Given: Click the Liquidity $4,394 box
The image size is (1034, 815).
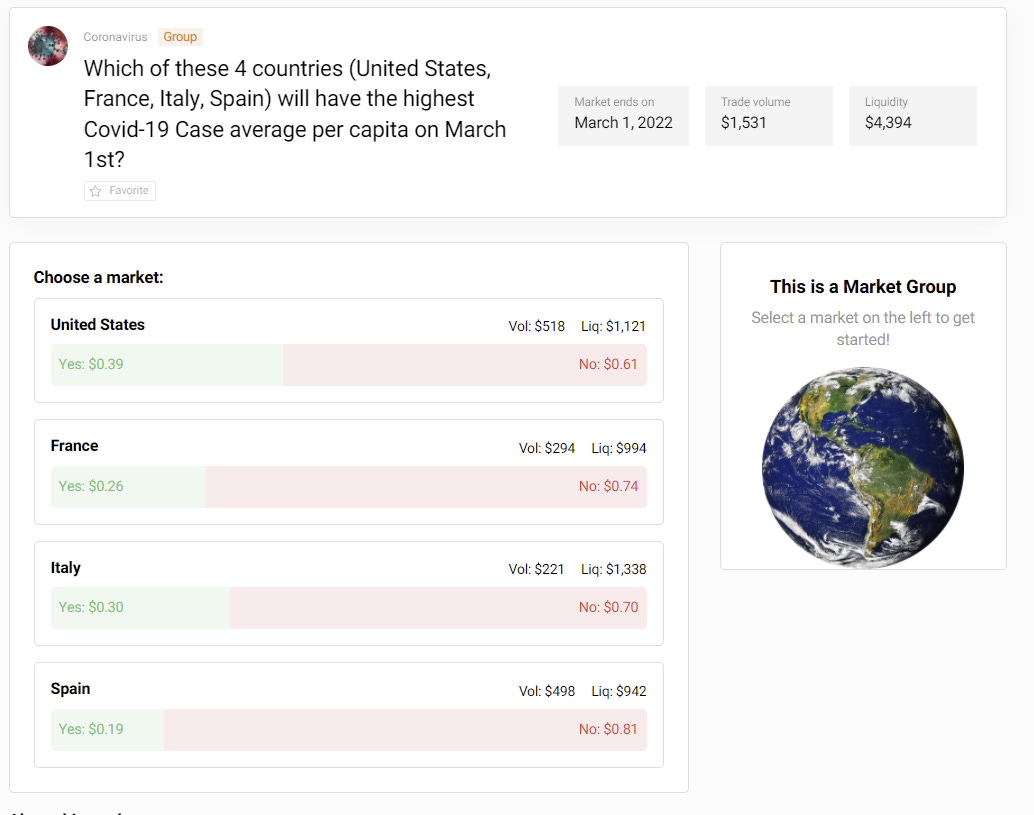Looking at the screenshot, I should pyautogui.click(x=912, y=115).
